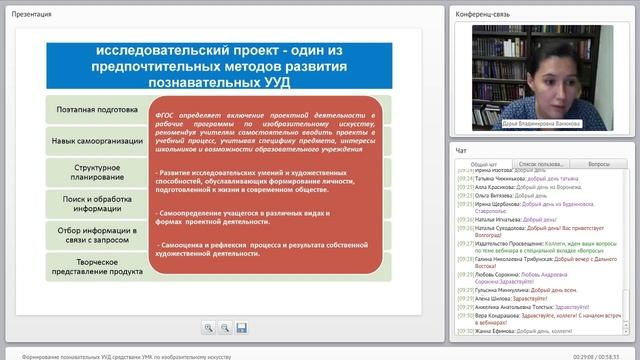Select the Структурное планирование slide item
The height and width of the screenshot is (360, 640).
97,172
